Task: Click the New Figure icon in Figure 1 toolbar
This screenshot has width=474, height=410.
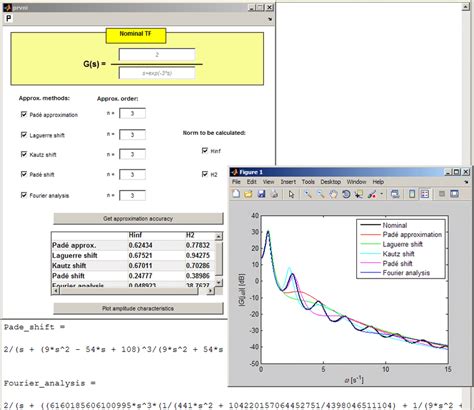Action: [236, 194]
